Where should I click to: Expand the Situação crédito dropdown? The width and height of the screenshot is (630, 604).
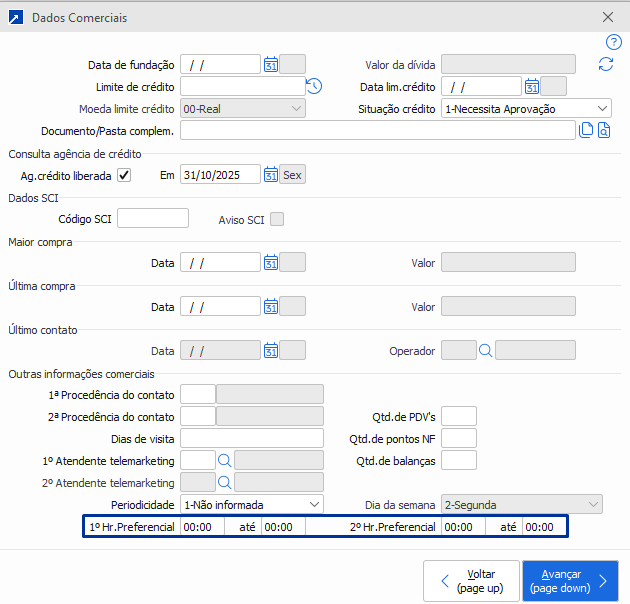pyautogui.click(x=601, y=108)
